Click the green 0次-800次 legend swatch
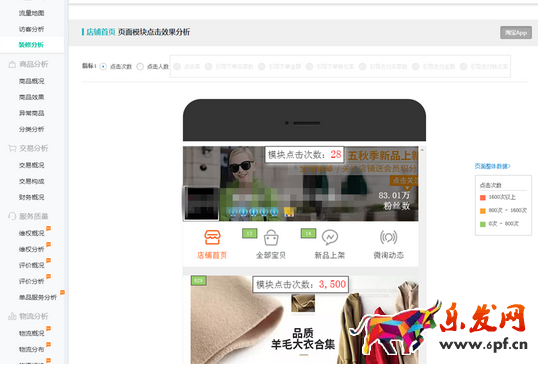The height and width of the screenshot is (365, 538). point(483,224)
